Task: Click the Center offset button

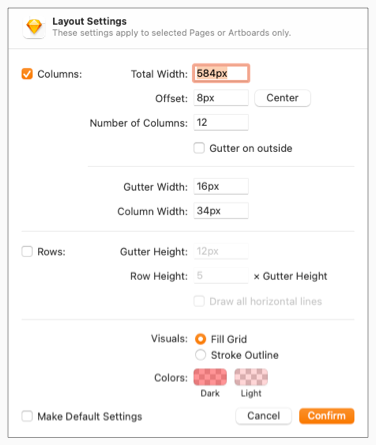Action: click(x=282, y=98)
